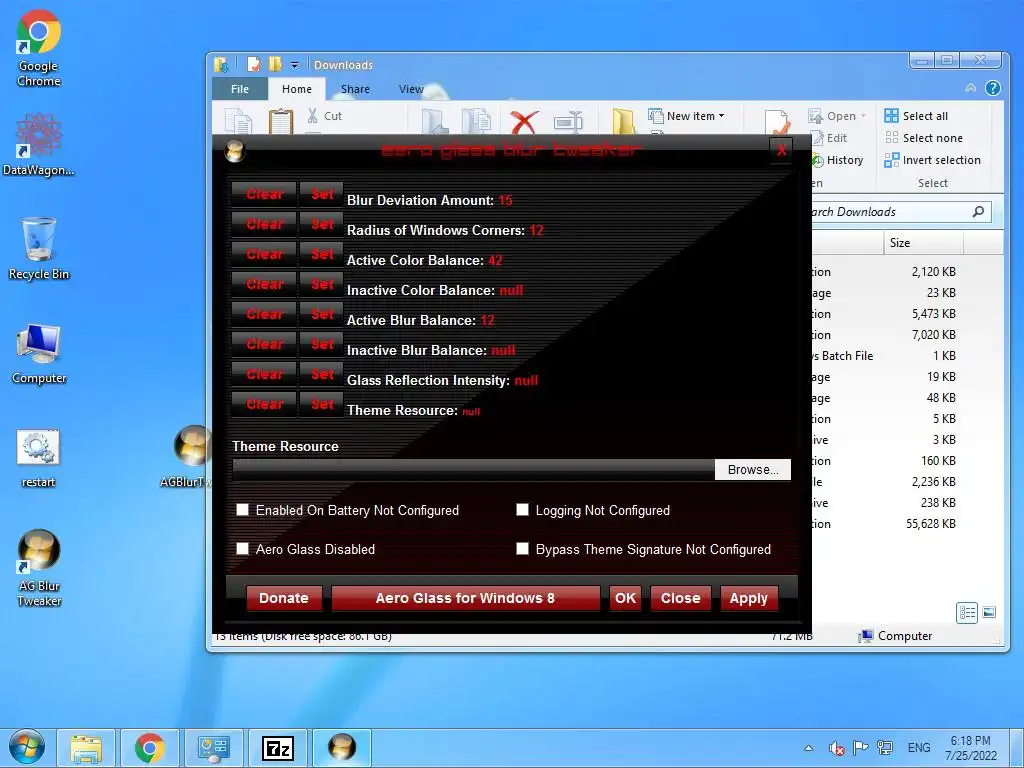This screenshot has height=768, width=1024.
Task: Switch Explorer to details view icon
Action: [x=967, y=613]
